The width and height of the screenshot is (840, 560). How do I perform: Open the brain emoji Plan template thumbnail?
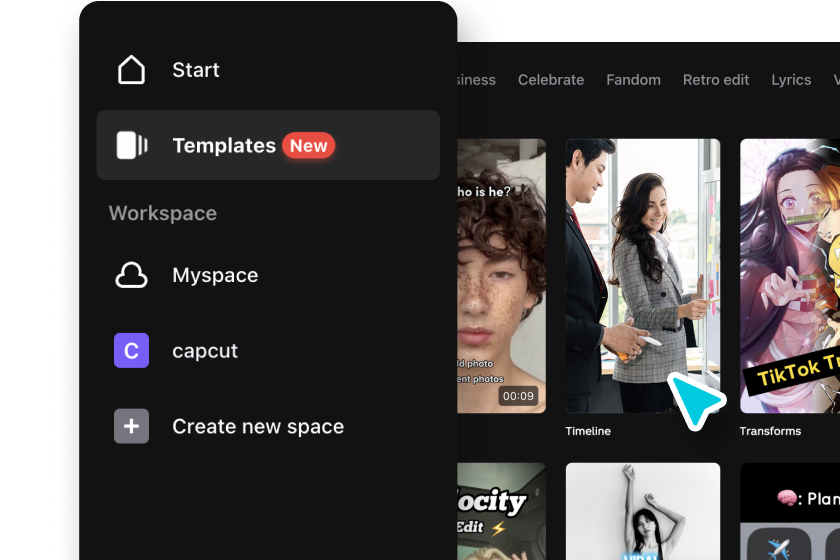790,511
